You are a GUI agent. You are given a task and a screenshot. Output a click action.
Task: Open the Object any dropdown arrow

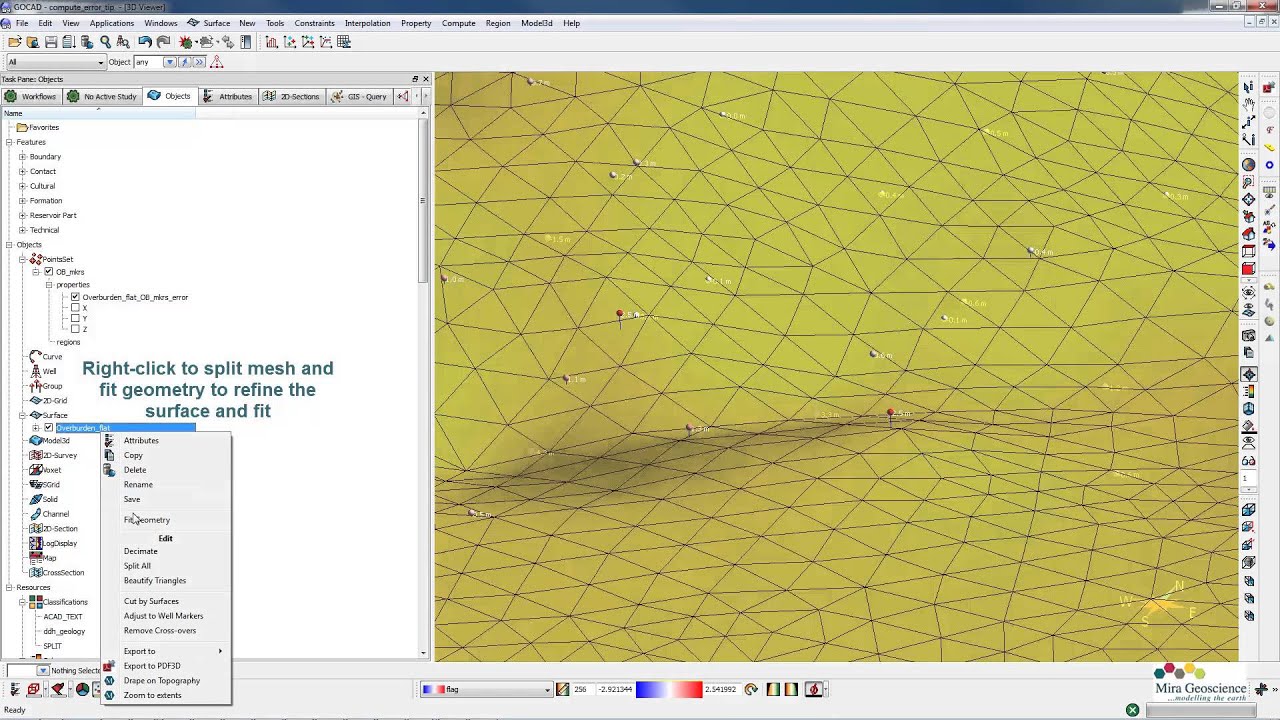click(x=169, y=62)
